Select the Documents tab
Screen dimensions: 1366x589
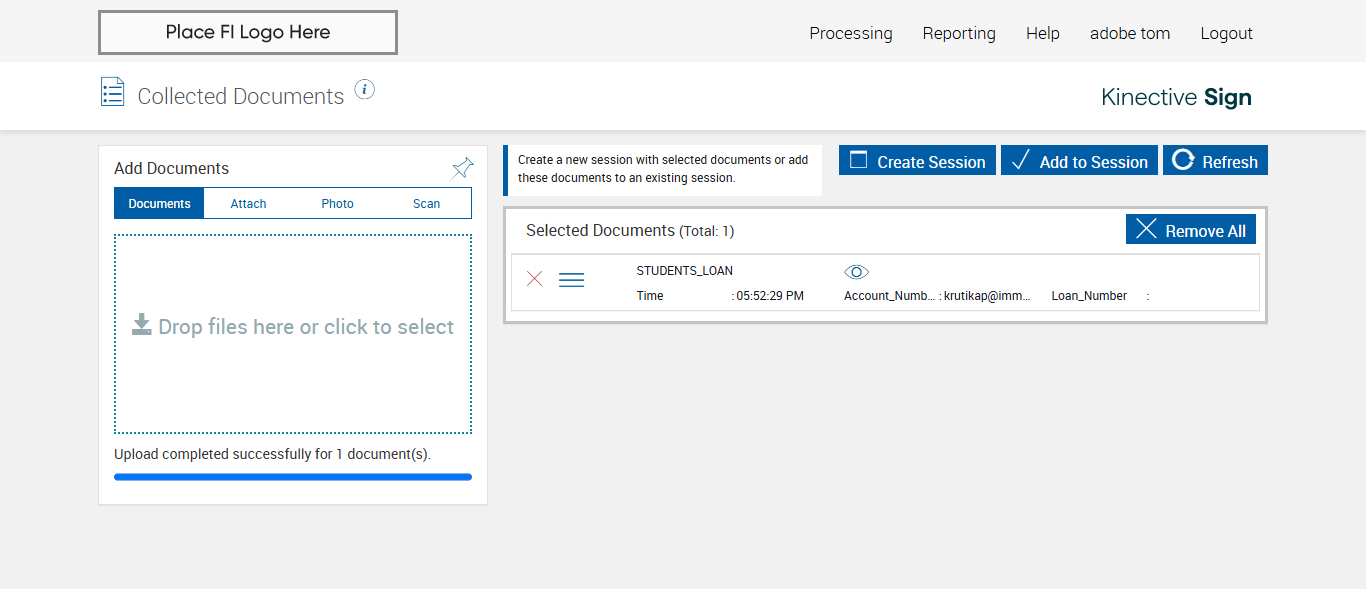tap(159, 204)
